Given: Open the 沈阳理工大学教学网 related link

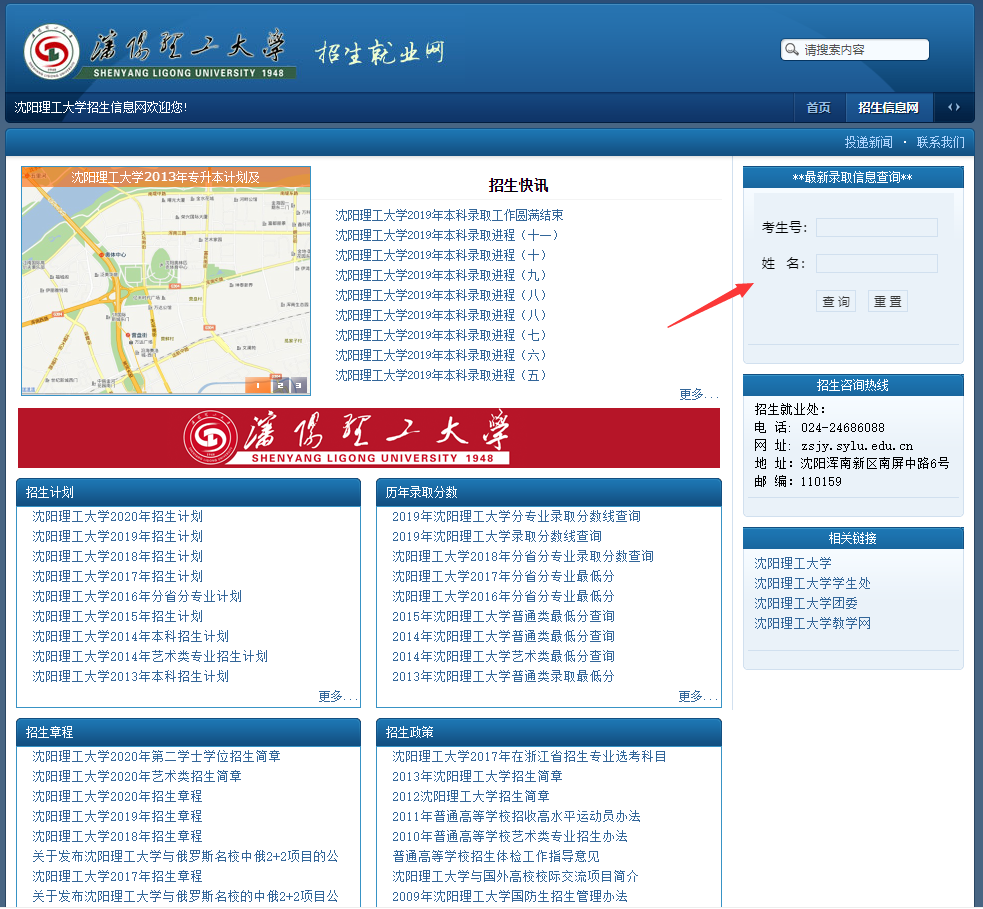Looking at the screenshot, I should click(x=812, y=624).
